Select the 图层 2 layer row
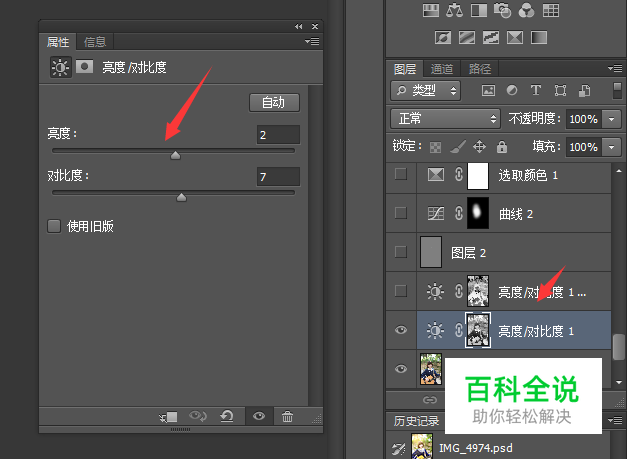The width and height of the screenshot is (627, 459). coord(513,252)
